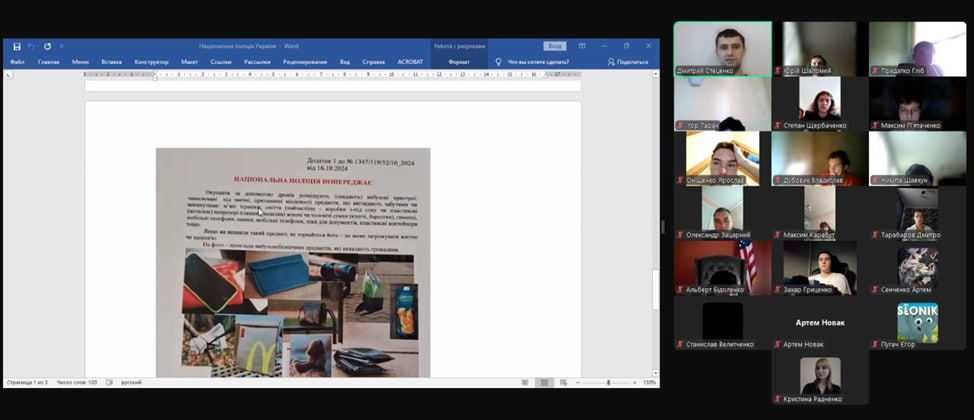This screenshot has height=420, width=974.
Task: Select the police warning picture in document
Action: click(x=293, y=262)
